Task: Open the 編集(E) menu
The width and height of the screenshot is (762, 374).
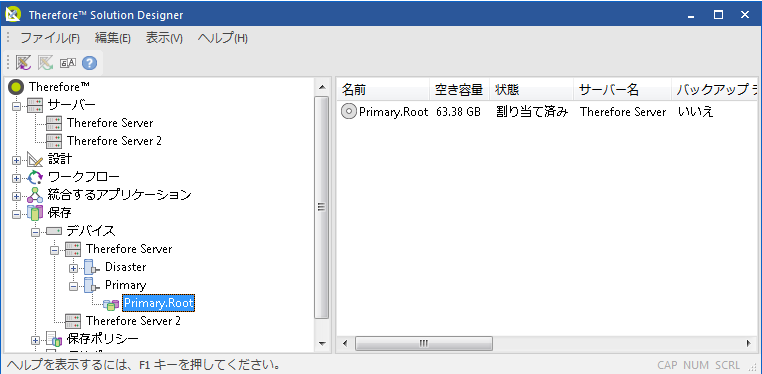Action: pyautogui.click(x=113, y=38)
